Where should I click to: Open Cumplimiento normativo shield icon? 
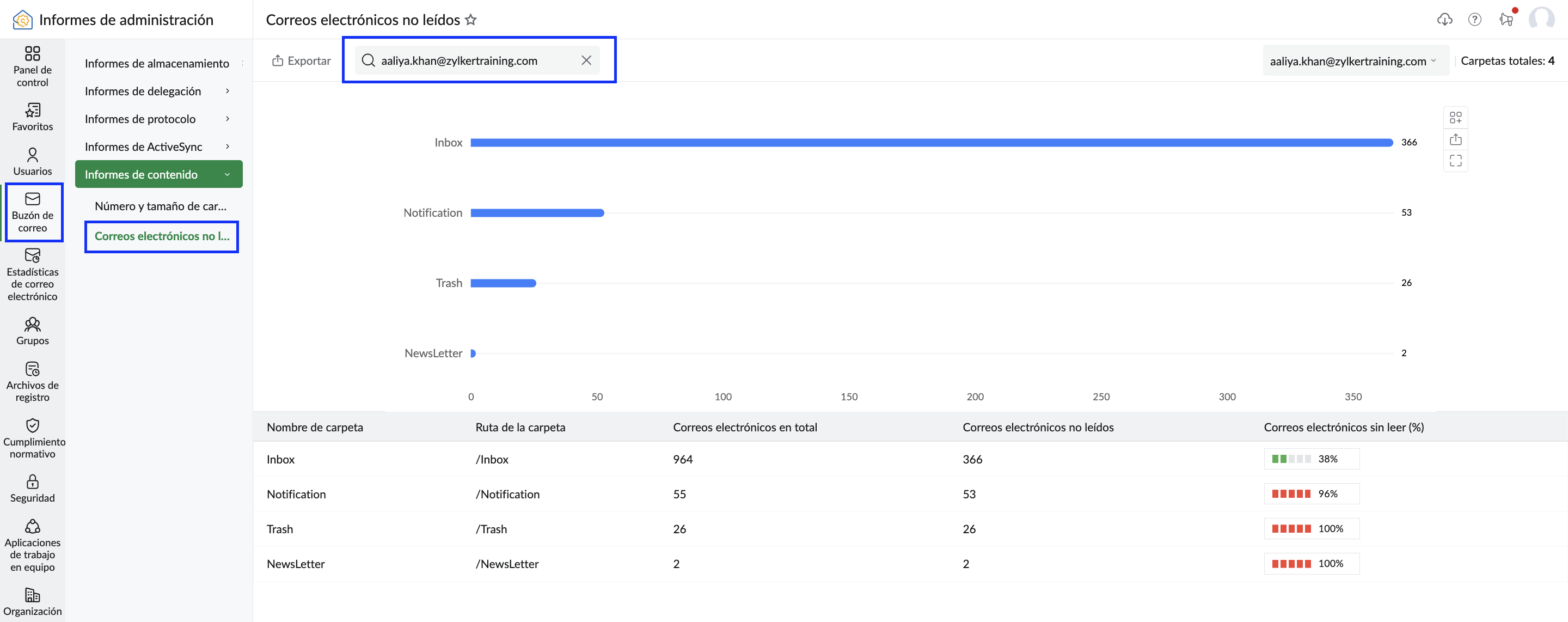tap(32, 425)
